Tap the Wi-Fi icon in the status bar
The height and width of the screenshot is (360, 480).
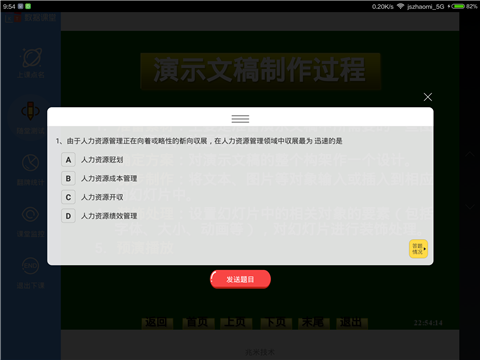click(x=400, y=6)
